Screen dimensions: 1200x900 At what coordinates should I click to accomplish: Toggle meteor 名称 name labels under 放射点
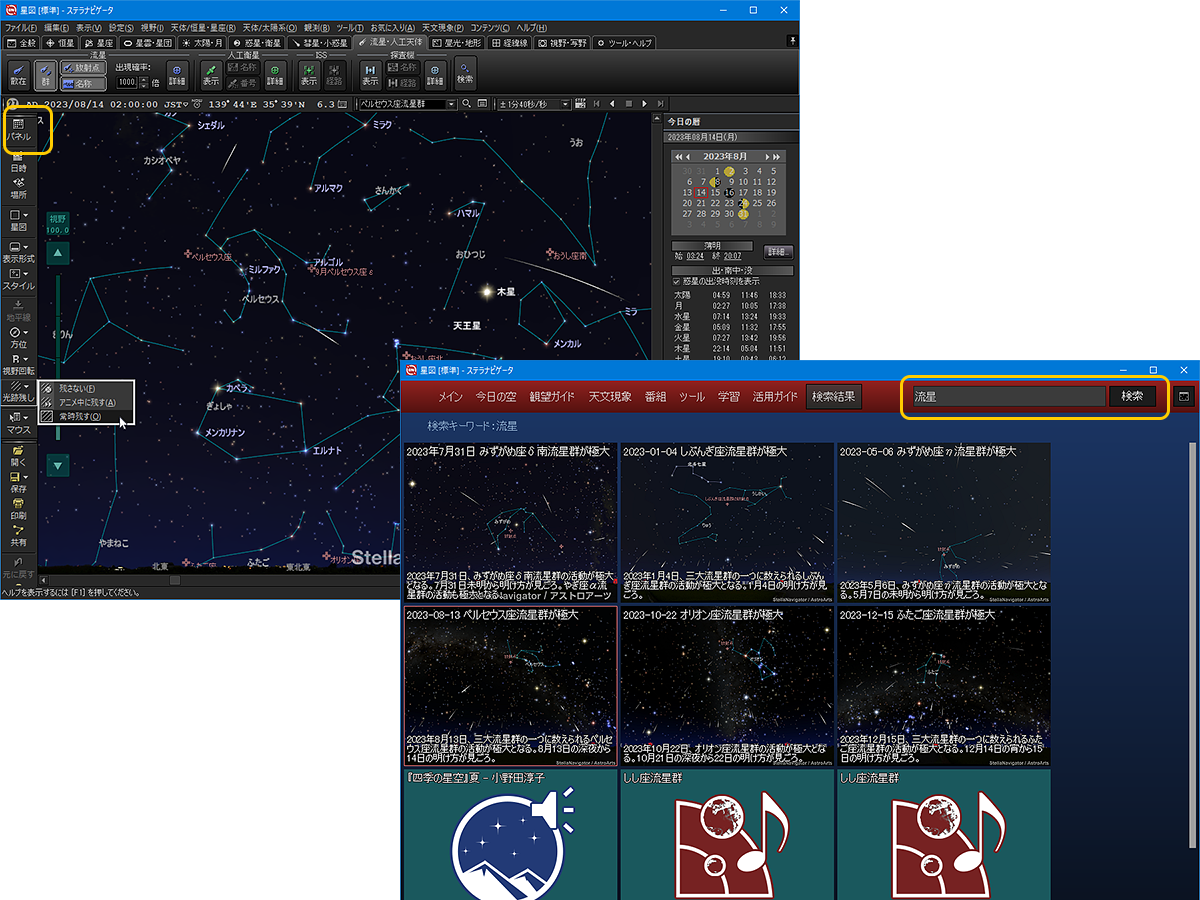[81, 83]
